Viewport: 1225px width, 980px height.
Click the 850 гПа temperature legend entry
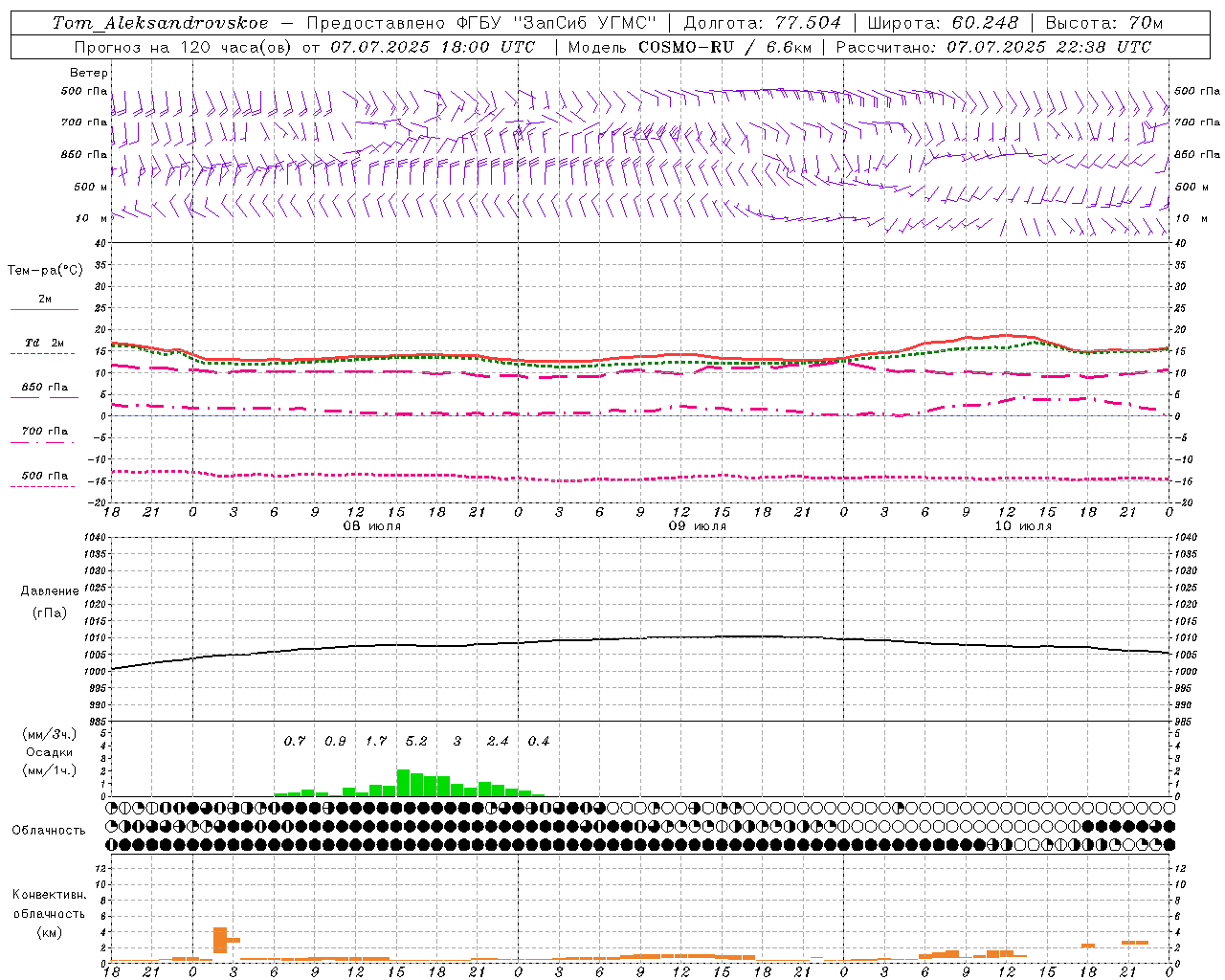(x=45, y=390)
